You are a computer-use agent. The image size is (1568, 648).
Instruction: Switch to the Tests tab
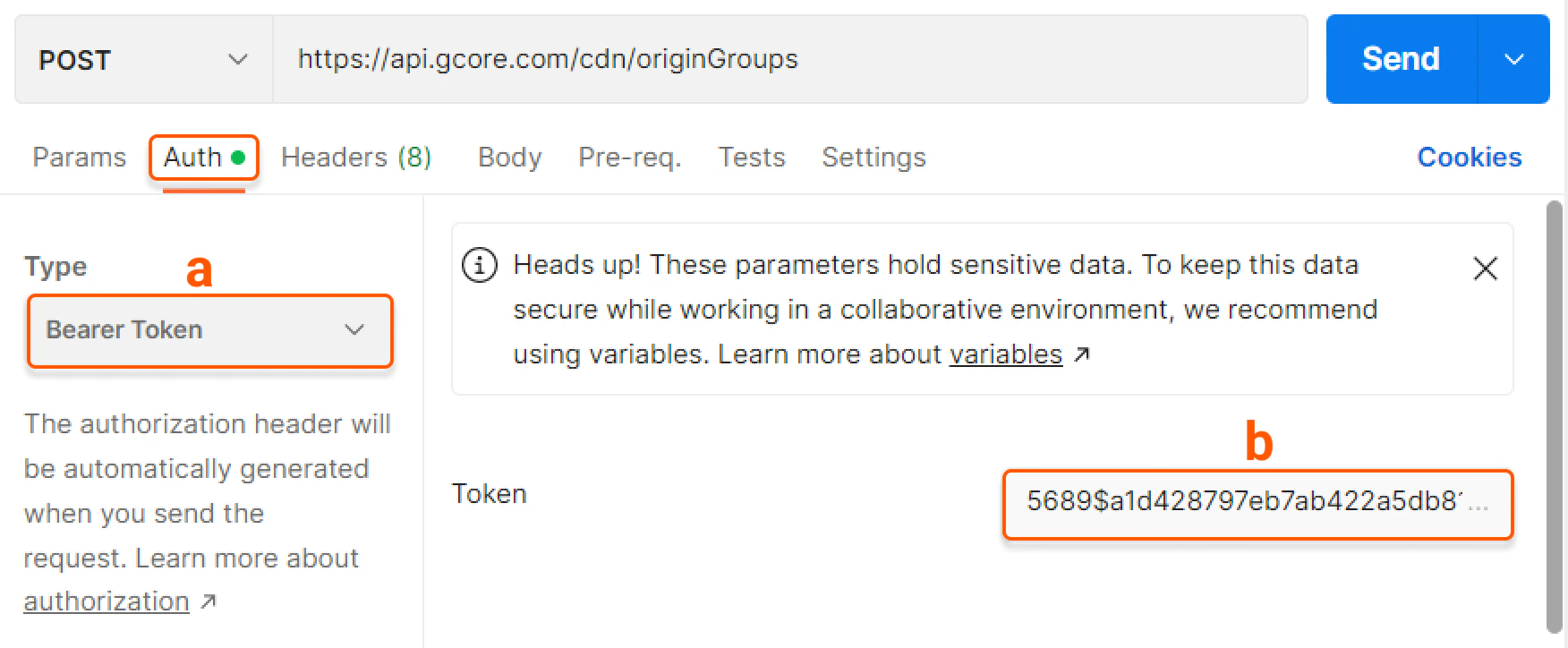coord(752,157)
